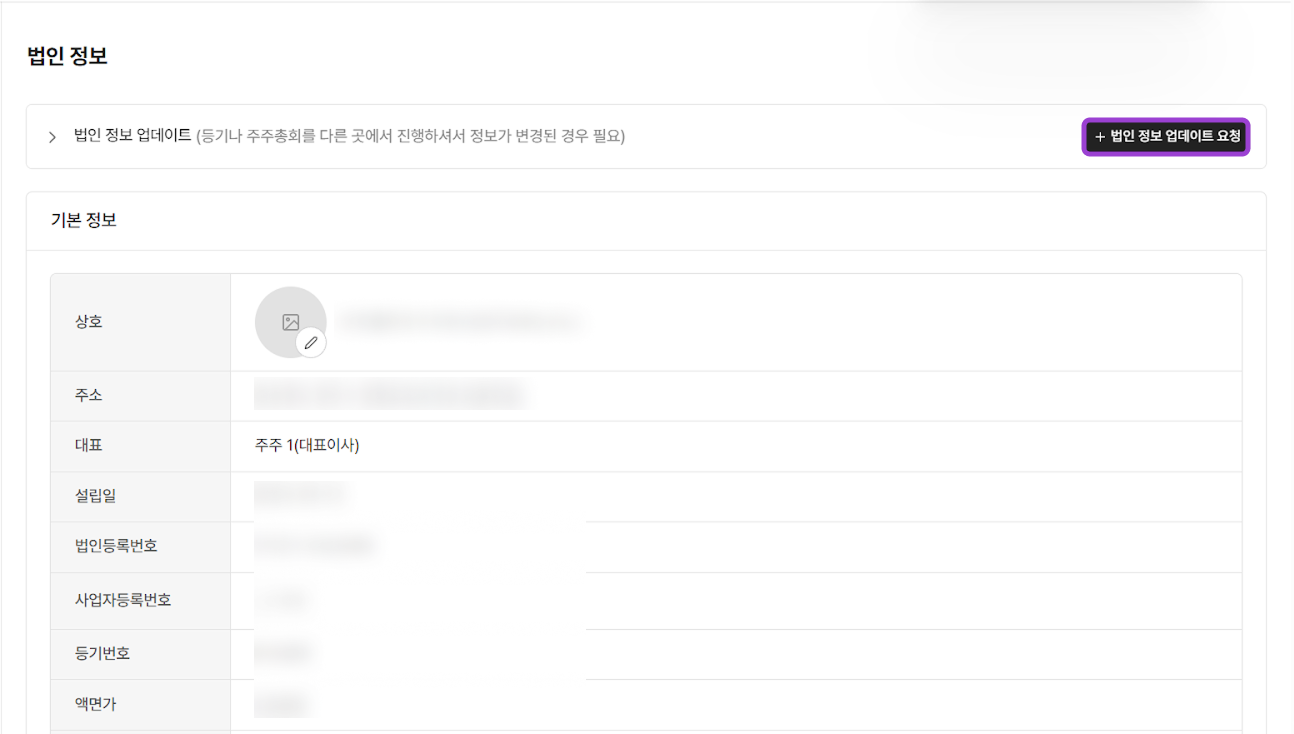Click the pencil edit icon on company logo
1294x734 pixels.
[x=311, y=343]
